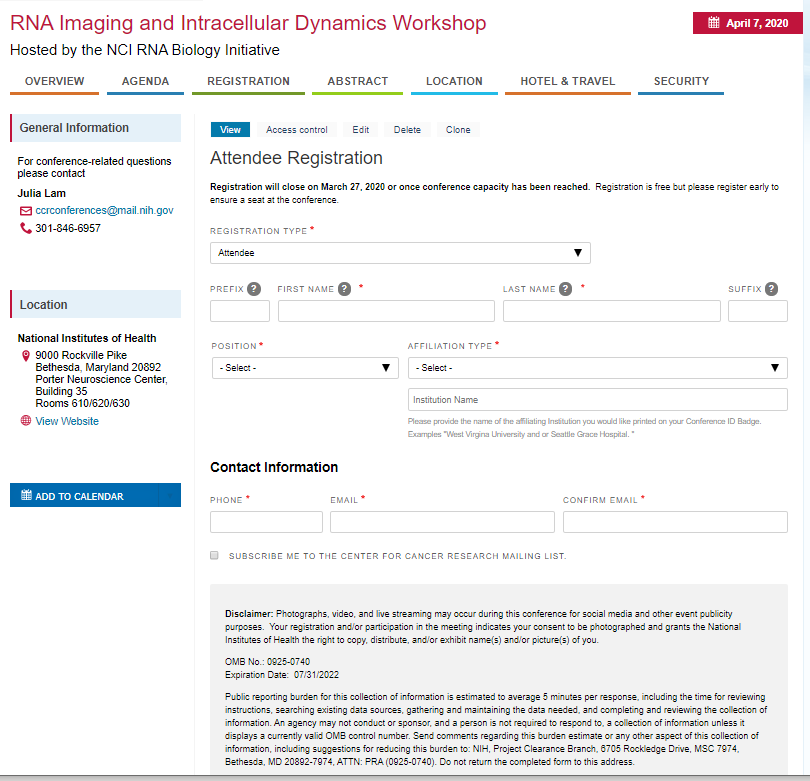Click the Confirm Email input field

(675, 522)
